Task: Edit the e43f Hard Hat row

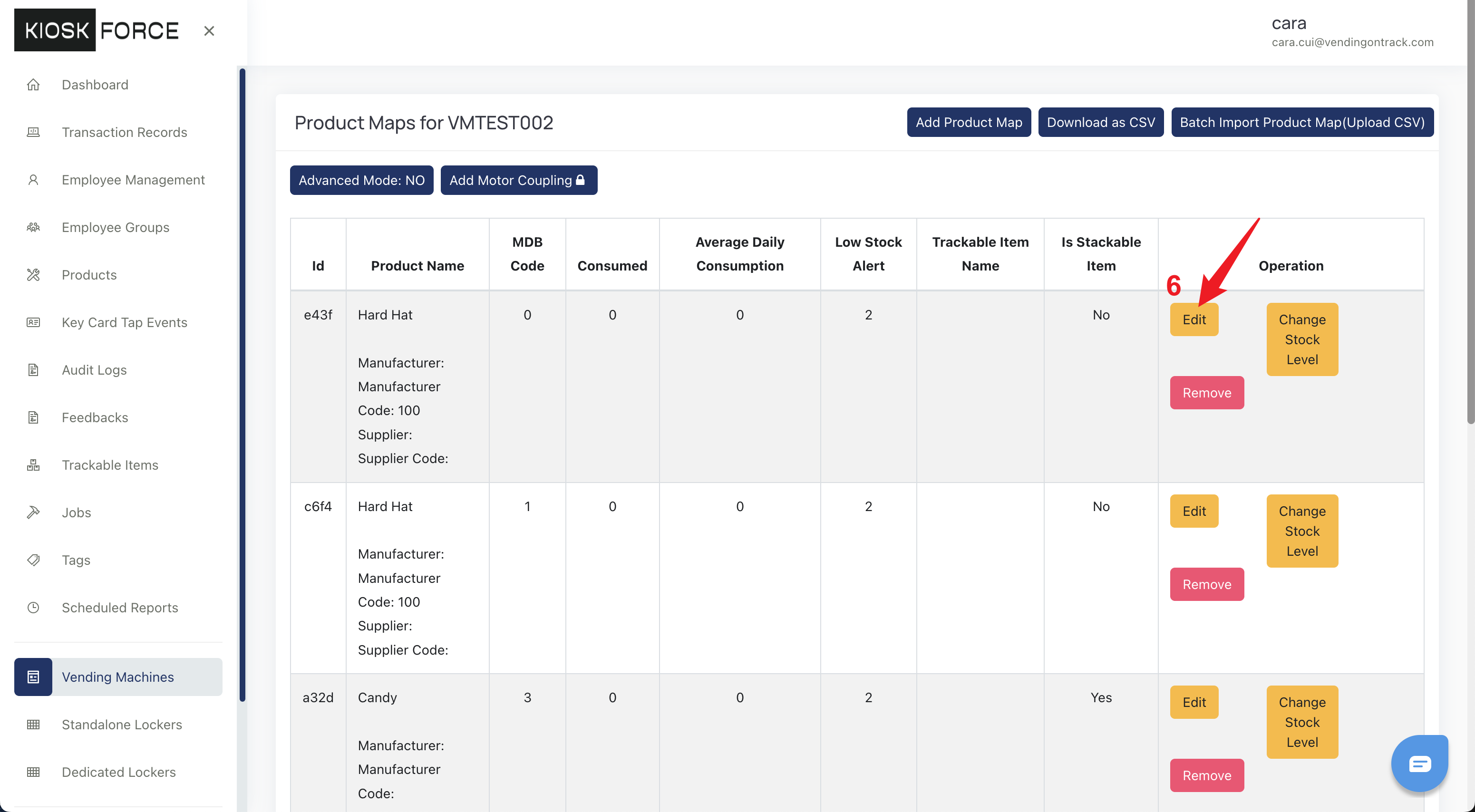Action: point(1194,319)
